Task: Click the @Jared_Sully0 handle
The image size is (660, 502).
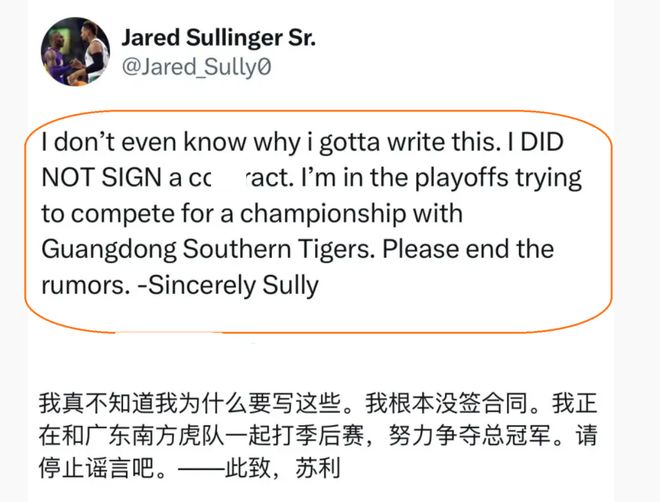Action: [x=196, y=67]
